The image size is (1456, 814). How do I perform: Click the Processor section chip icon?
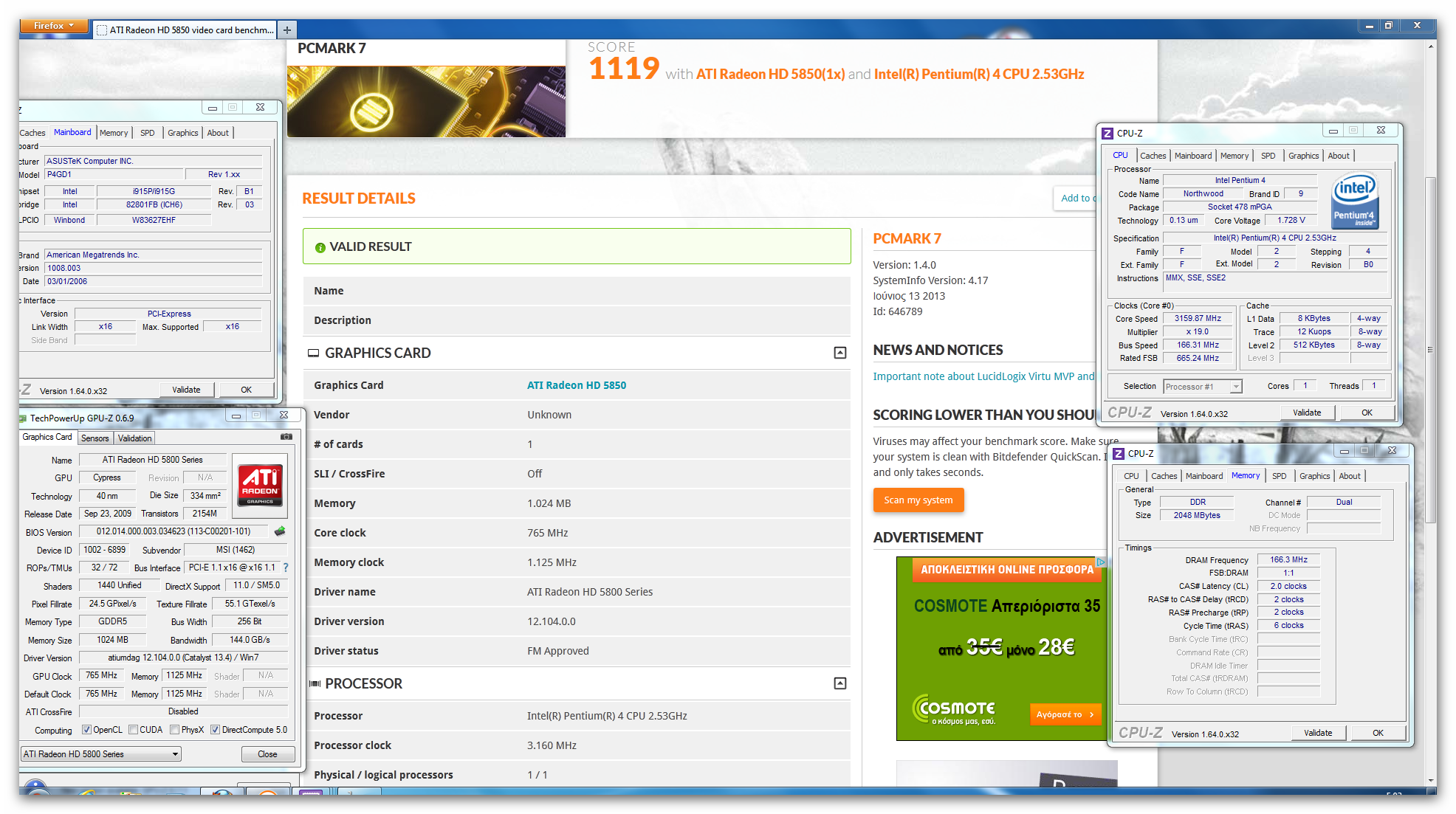click(315, 684)
